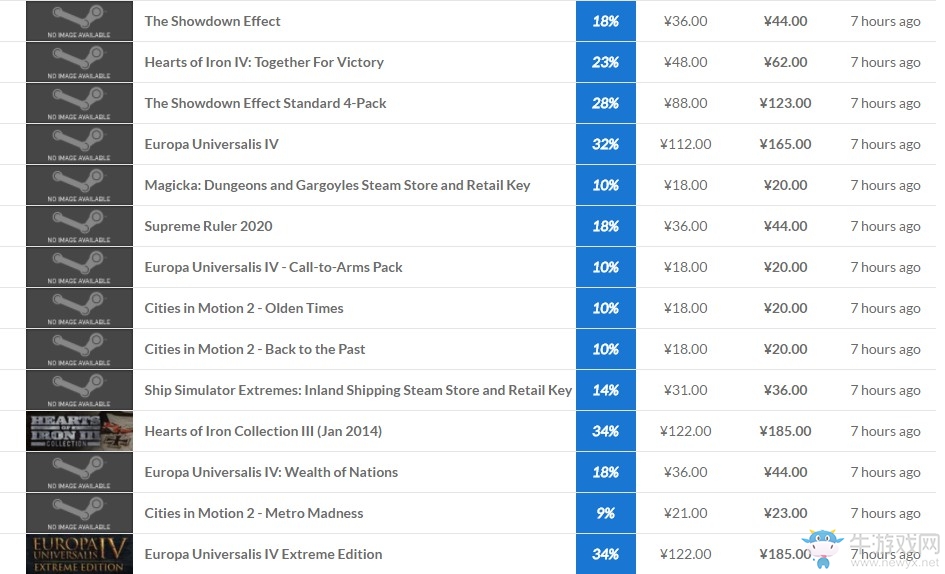Click 18% discount badge for Supreme Ruler 2020

(x=606, y=226)
